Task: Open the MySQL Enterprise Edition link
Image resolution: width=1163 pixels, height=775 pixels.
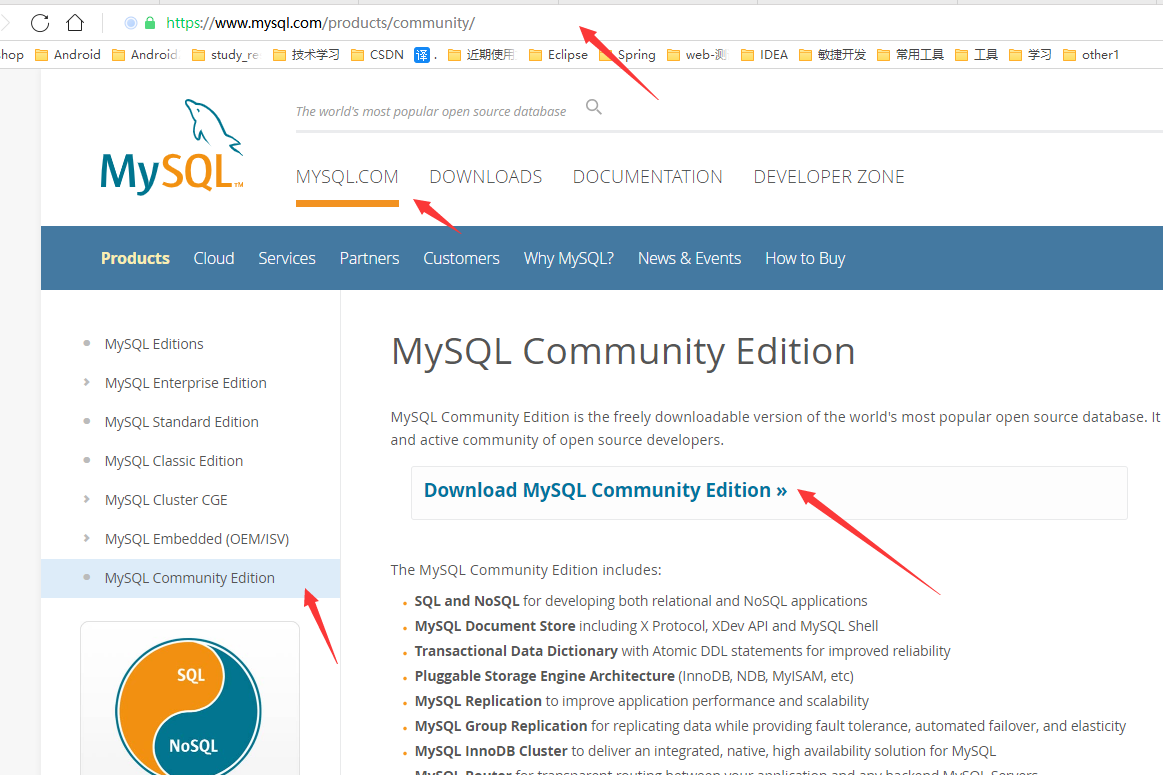Action: [185, 383]
